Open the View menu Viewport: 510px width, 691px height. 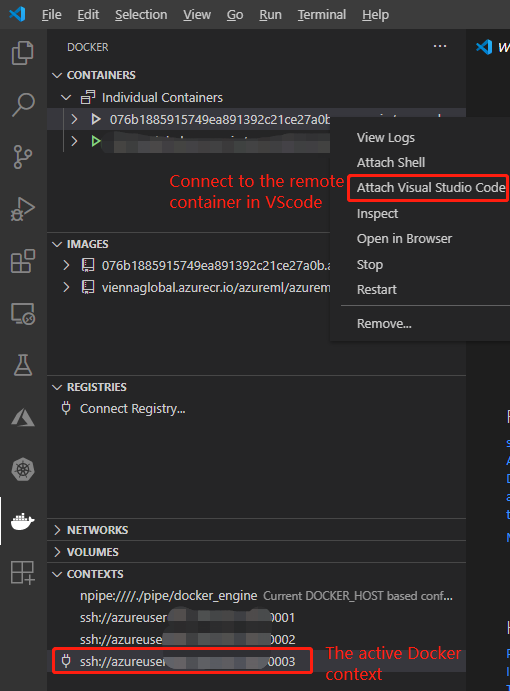click(197, 15)
